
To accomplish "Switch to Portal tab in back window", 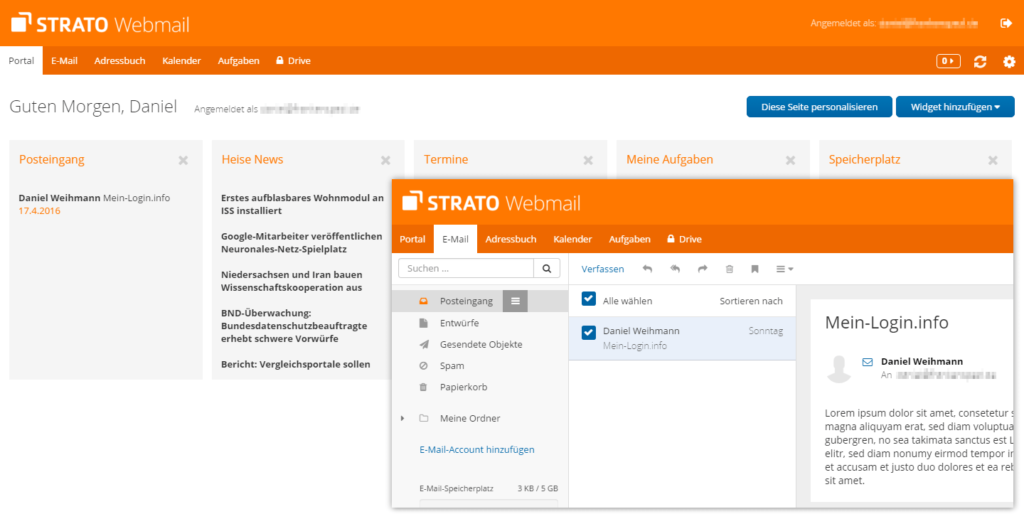I will tap(22, 61).
